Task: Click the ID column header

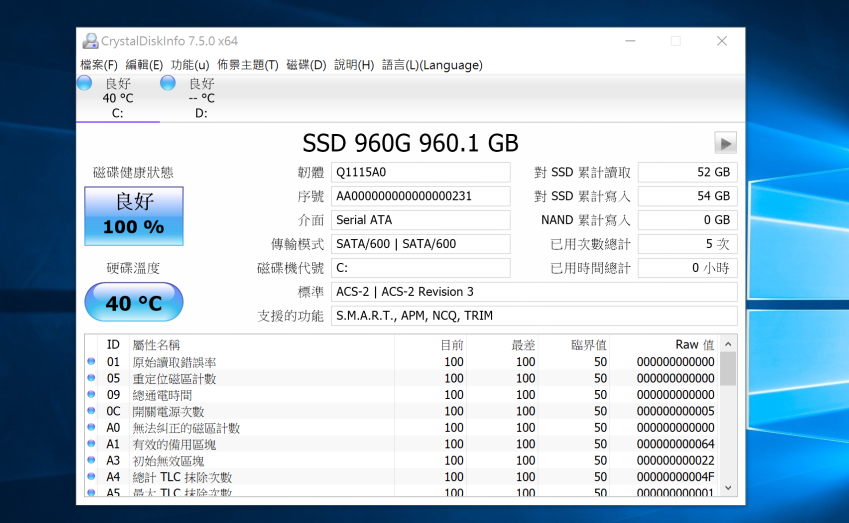Action: pyautogui.click(x=113, y=344)
